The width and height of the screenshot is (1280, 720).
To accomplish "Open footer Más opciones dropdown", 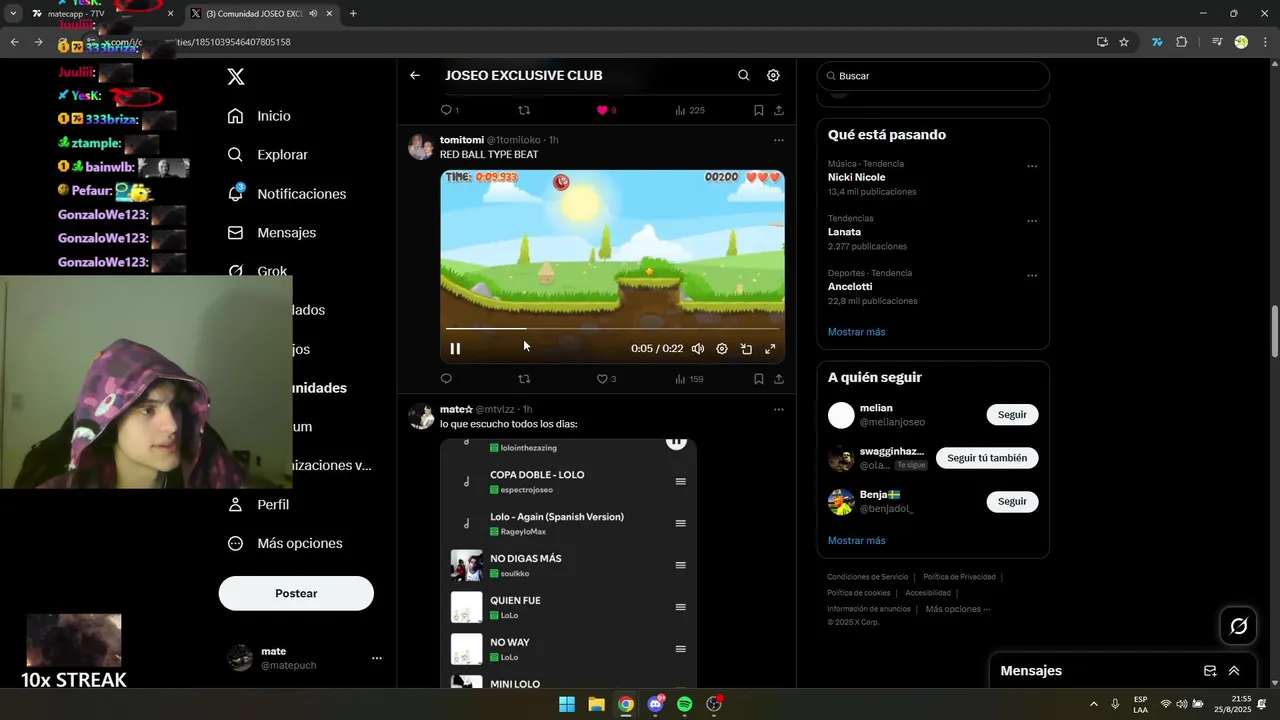I will pyautogui.click(x=958, y=609).
